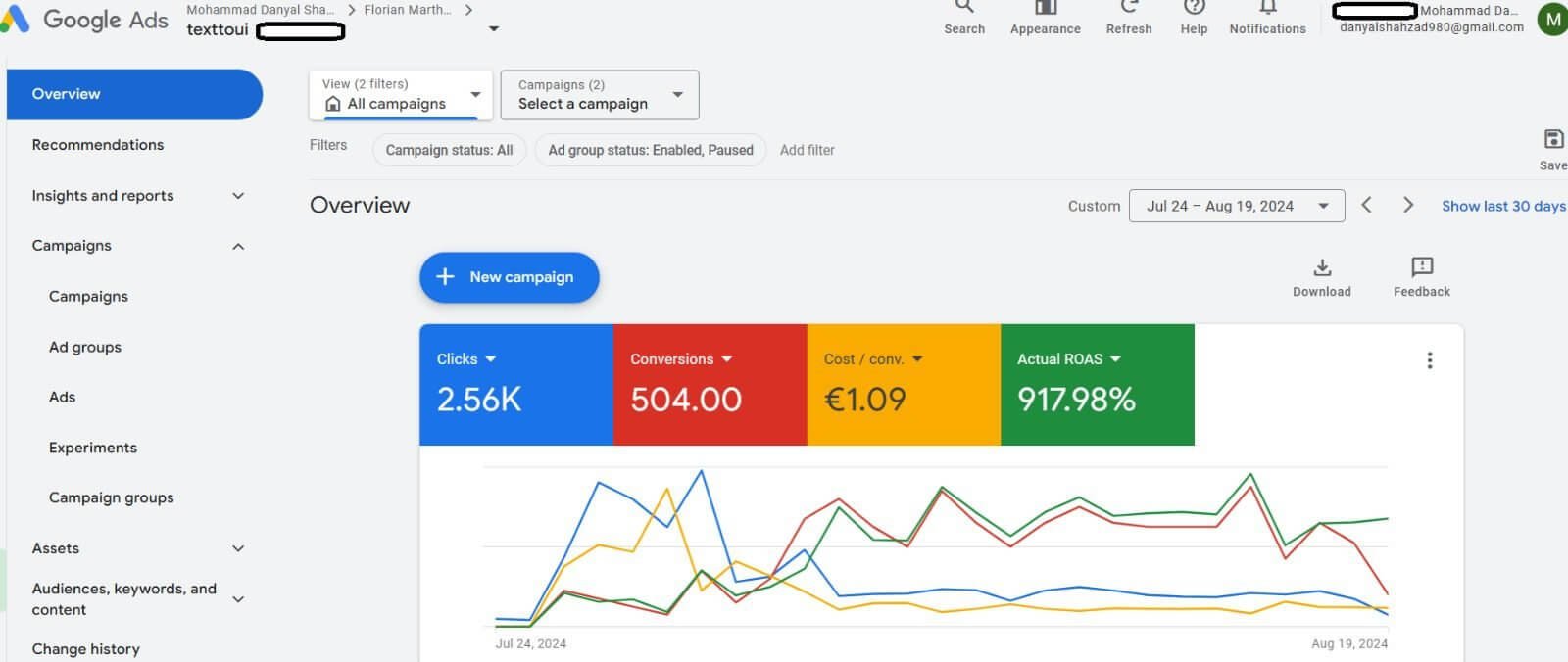The image size is (1568, 662).
Task: Click the danyalshahzad980@gmail.com email
Action: click(x=1432, y=27)
